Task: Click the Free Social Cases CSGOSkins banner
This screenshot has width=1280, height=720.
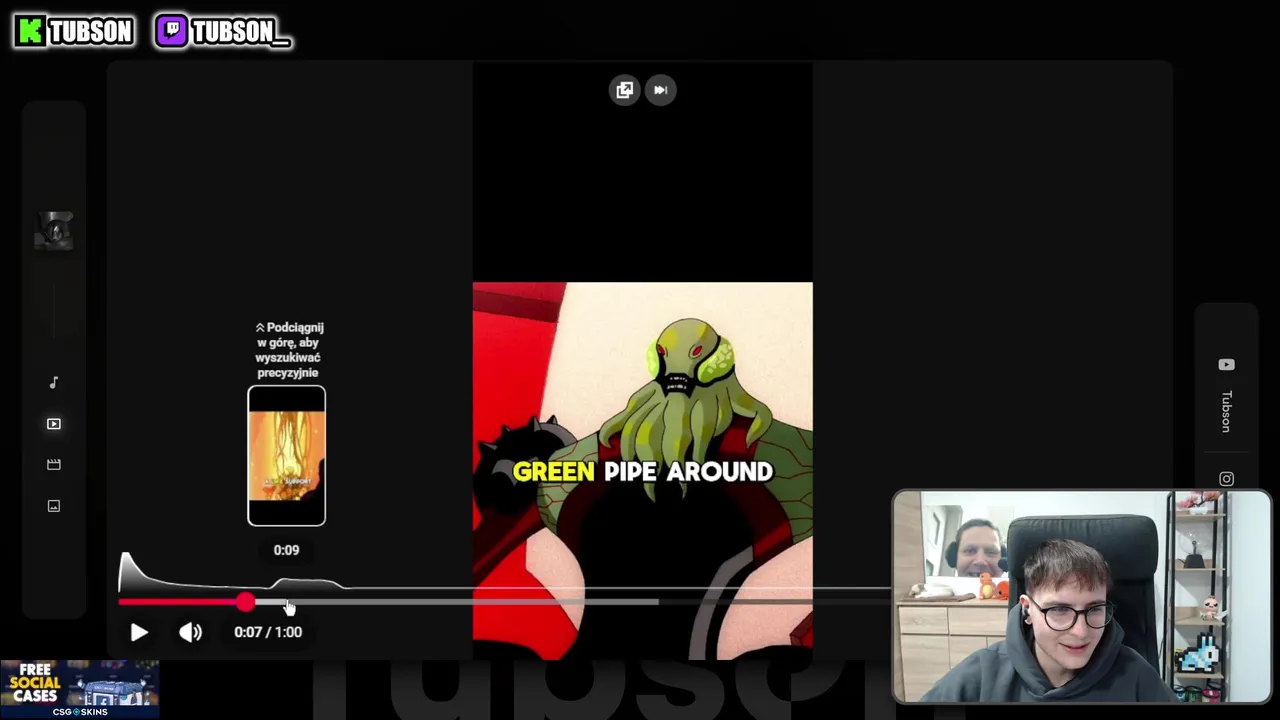Action: tap(79, 689)
